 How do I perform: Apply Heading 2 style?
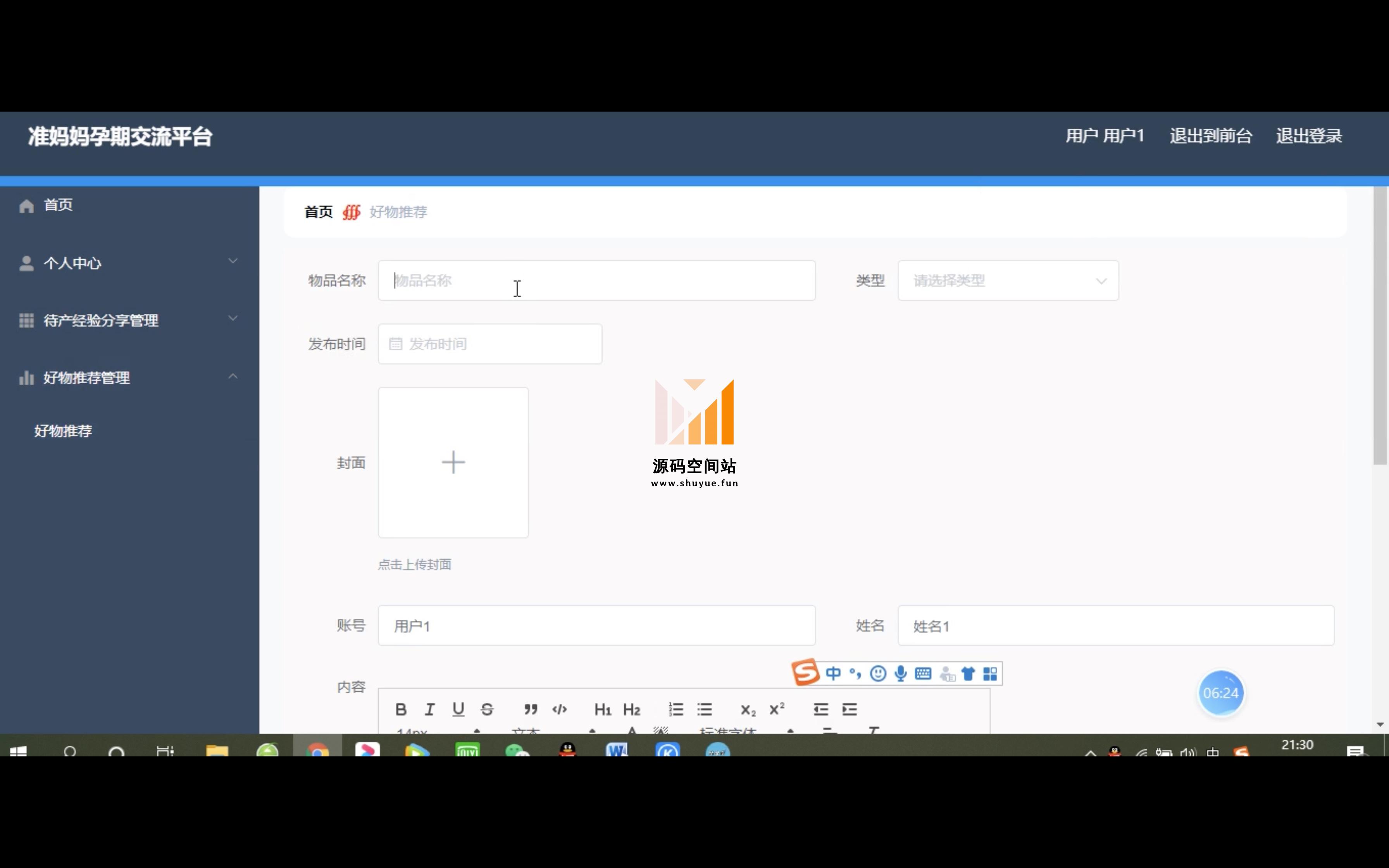pyautogui.click(x=631, y=710)
